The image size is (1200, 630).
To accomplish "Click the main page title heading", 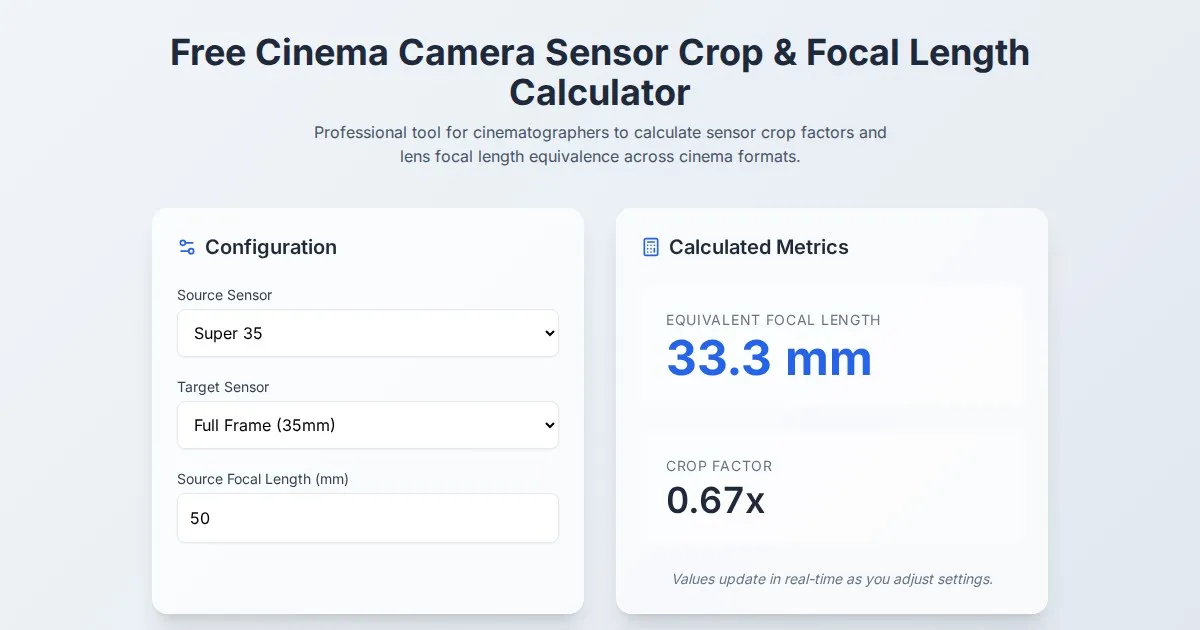I will [600, 72].
